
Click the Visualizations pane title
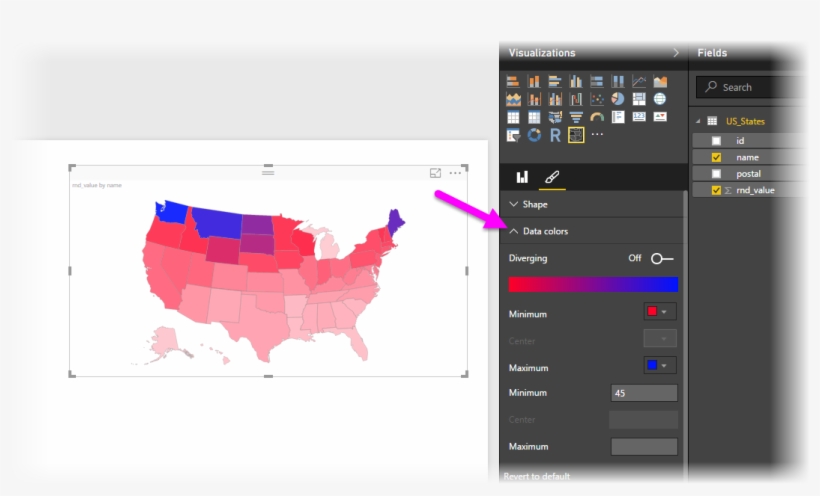(x=542, y=53)
